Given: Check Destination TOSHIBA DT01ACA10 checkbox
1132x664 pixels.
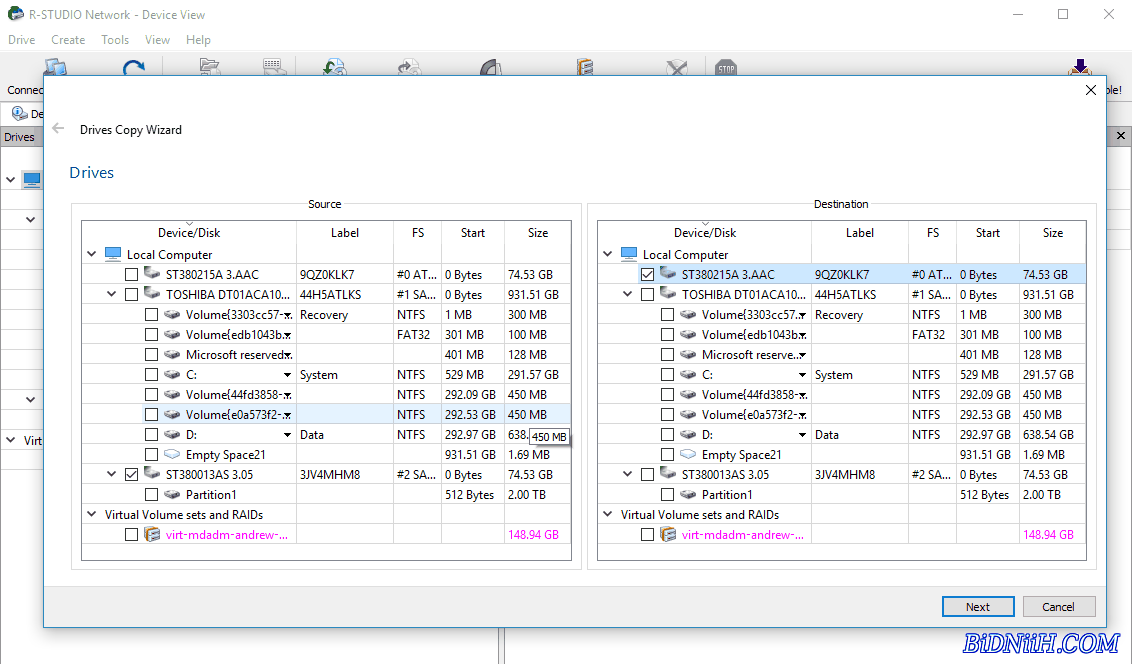Looking at the screenshot, I should [x=648, y=294].
